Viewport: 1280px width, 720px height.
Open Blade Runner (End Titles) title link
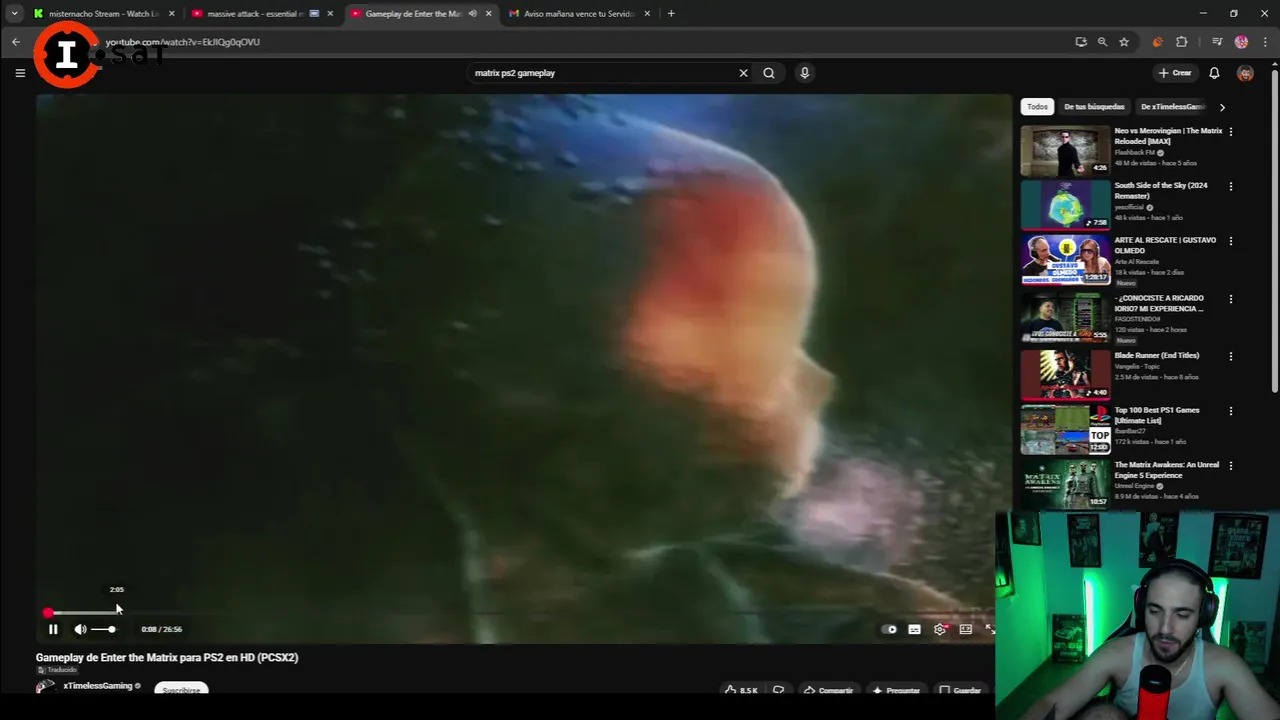1157,355
